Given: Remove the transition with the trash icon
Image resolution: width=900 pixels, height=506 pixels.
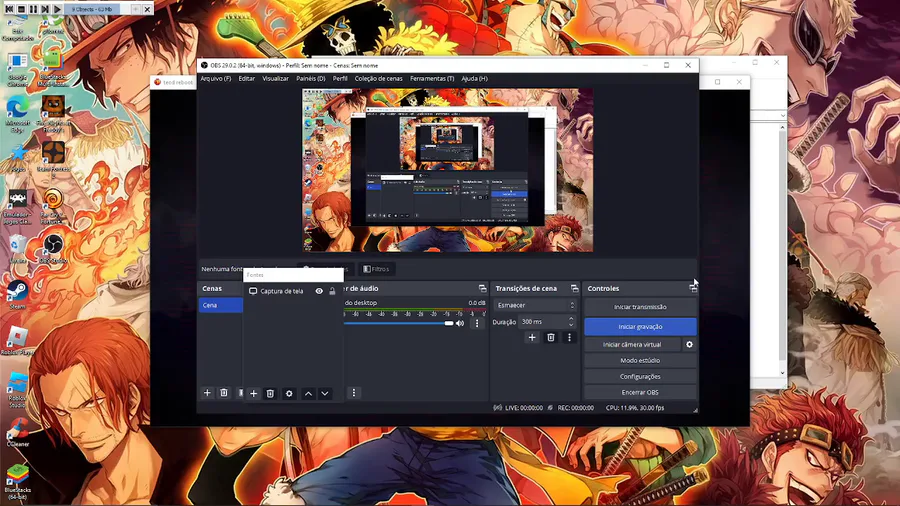Looking at the screenshot, I should coord(550,337).
